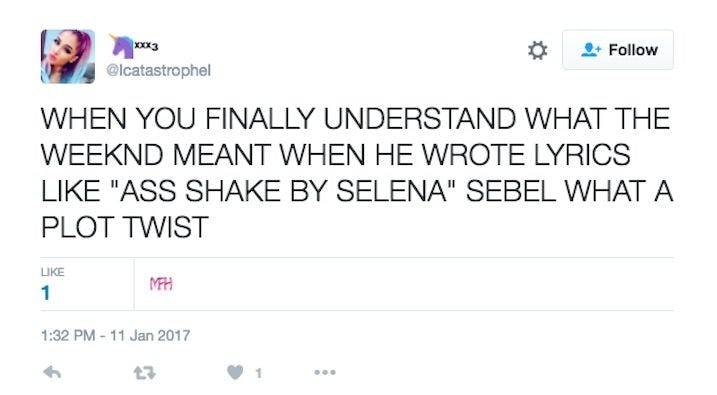The width and height of the screenshot is (717, 395).
Task: Open the gear user actions menu
Action: [538, 50]
